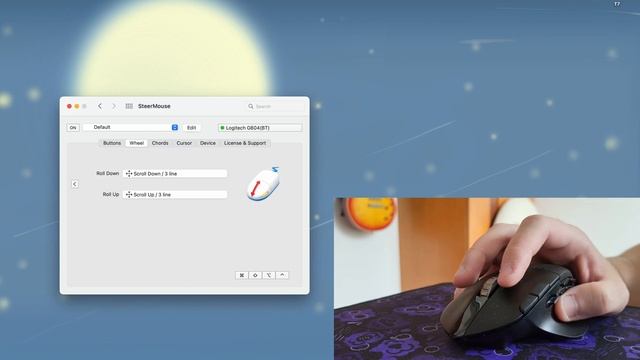
Task: Click the mouse wheel illustration
Action: click(263, 184)
